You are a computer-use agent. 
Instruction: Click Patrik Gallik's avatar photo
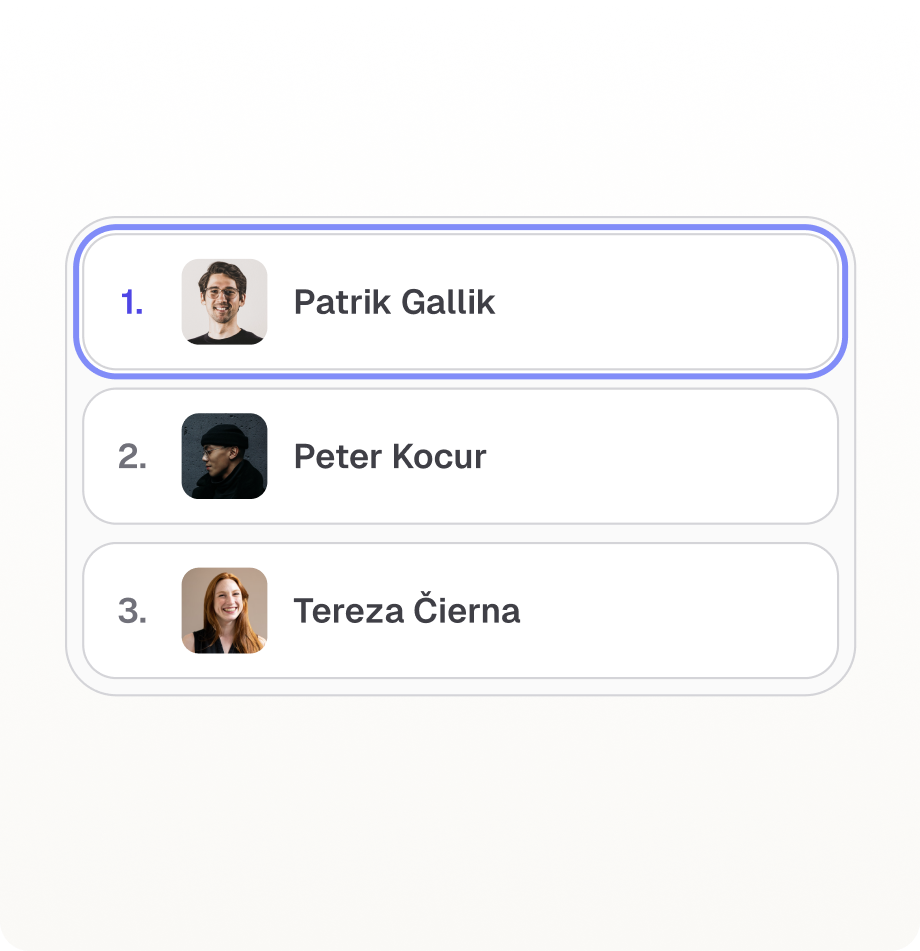(224, 302)
